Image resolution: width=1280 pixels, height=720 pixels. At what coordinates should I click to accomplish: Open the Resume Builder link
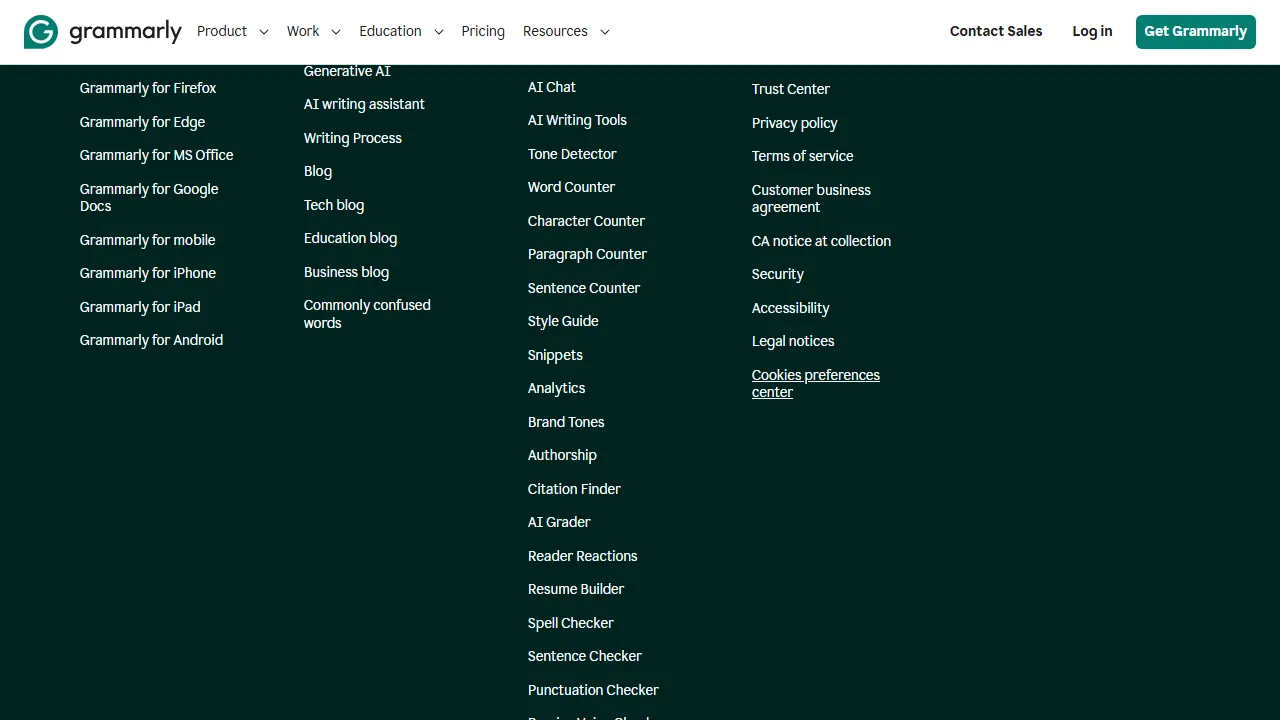[576, 589]
